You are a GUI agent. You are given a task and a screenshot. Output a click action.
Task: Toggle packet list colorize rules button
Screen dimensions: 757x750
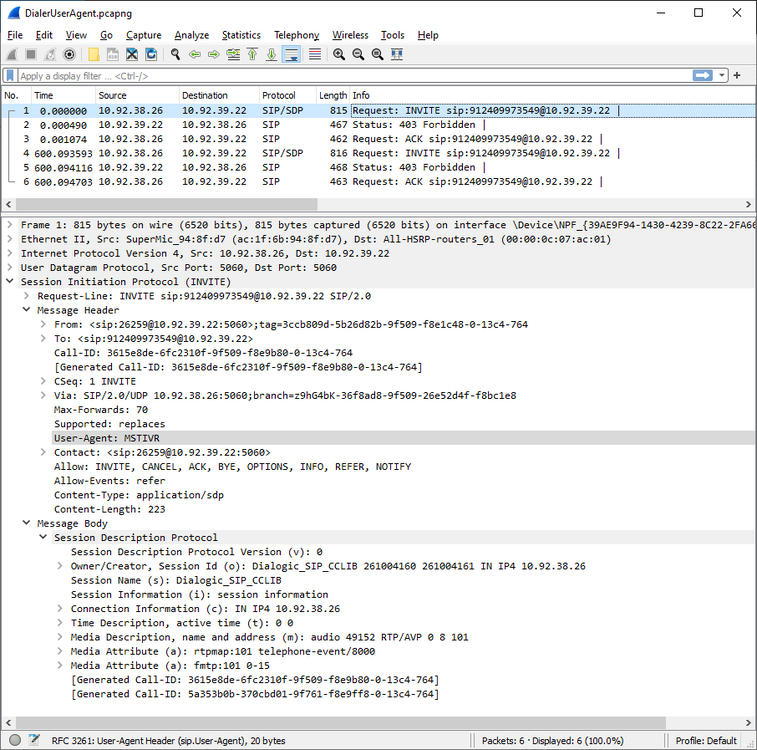coord(314,54)
